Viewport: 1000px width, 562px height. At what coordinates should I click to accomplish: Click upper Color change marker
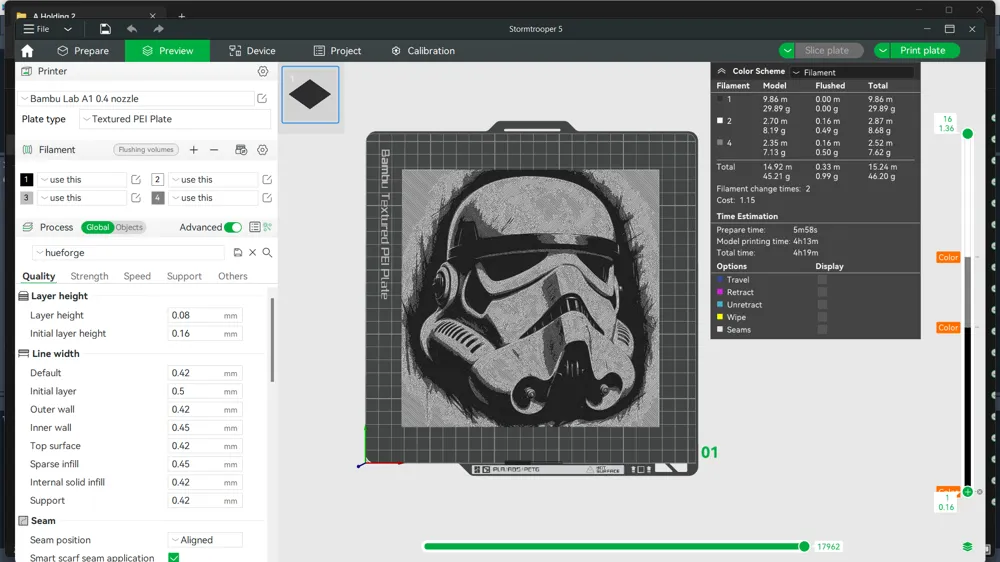pyautogui.click(x=948, y=257)
